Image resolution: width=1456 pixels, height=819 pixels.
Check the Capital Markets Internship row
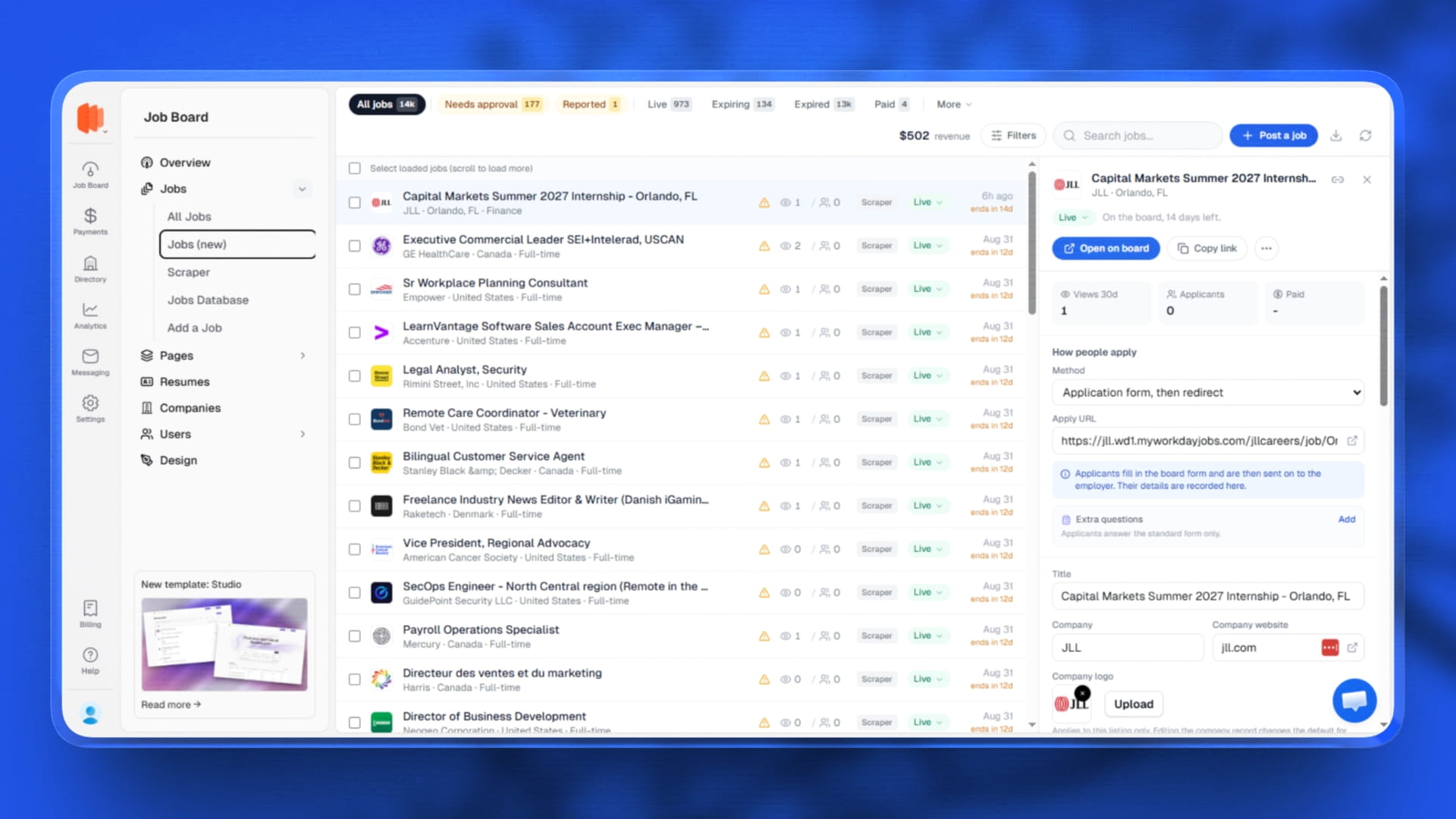click(354, 202)
